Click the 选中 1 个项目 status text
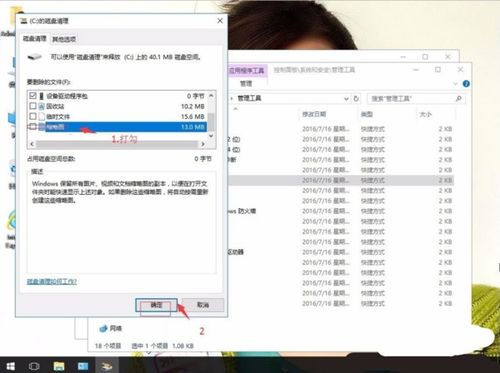 [149, 346]
